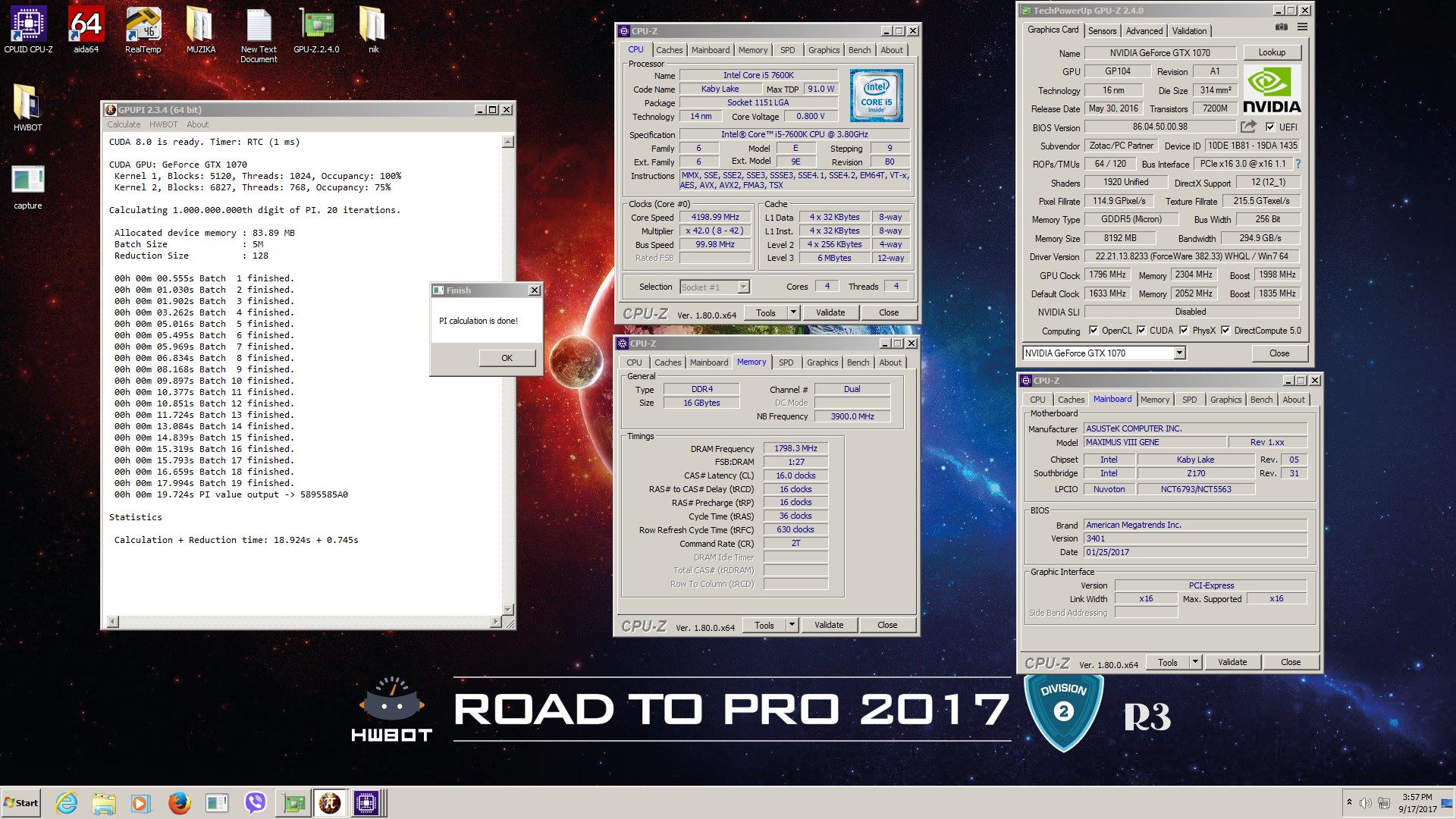
Task: Switch to Sensors tab in GPU-Z
Action: tap(1102, 31)
